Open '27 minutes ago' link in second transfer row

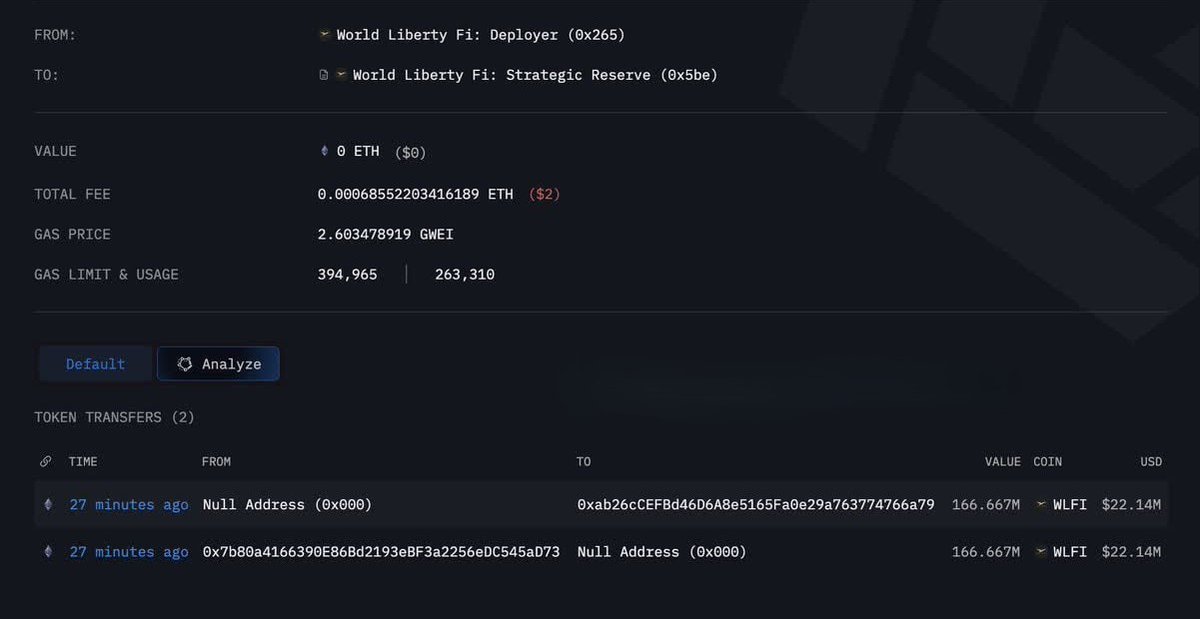(x=129, y=552)
